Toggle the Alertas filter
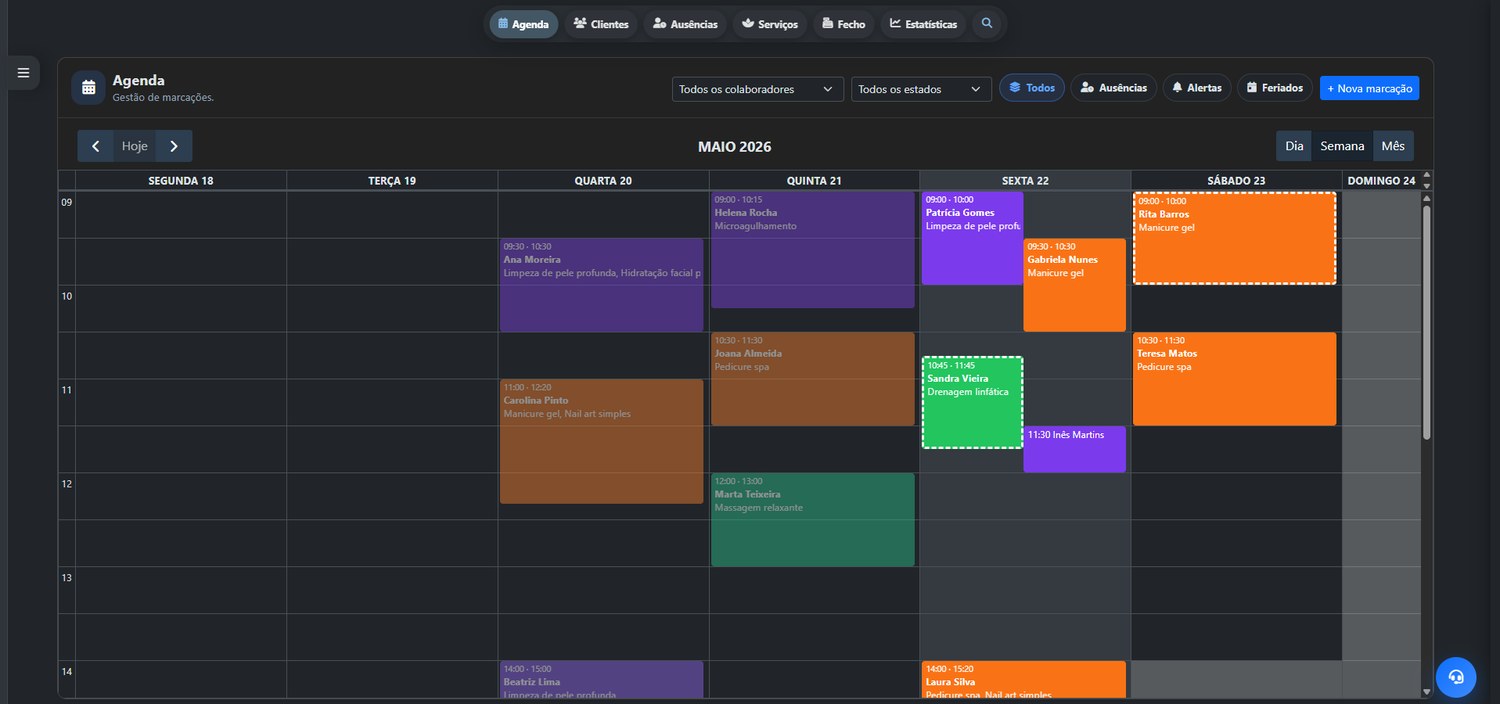Image resolution: width=1500 pixels, height=704 pixels. coord(1197,88)
